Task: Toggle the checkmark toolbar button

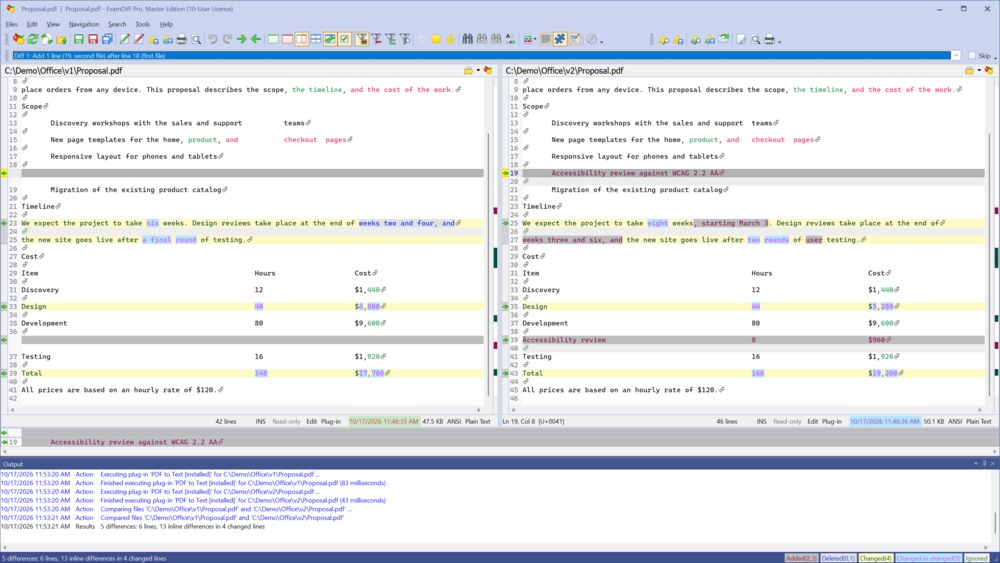Action: coord(344,40)
